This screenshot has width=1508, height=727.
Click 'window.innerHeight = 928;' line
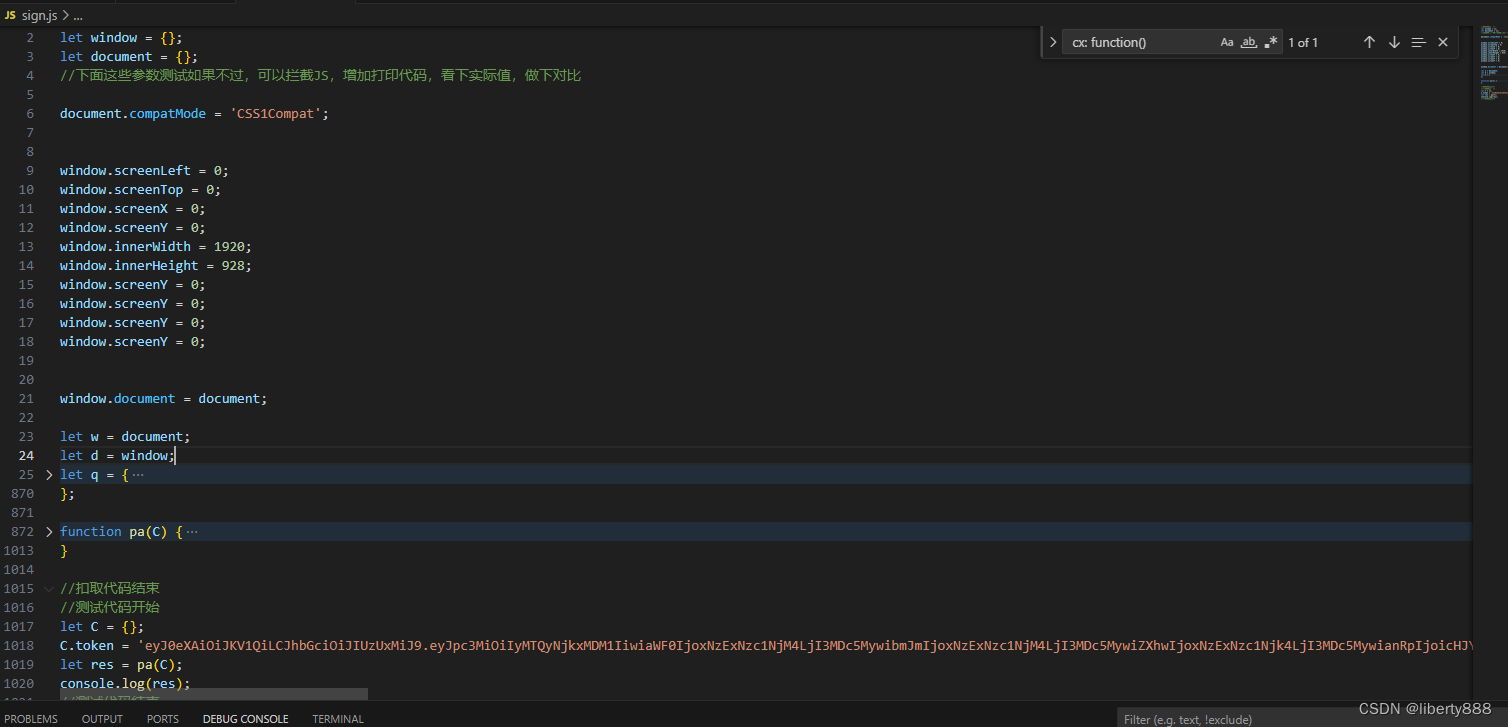156,266
